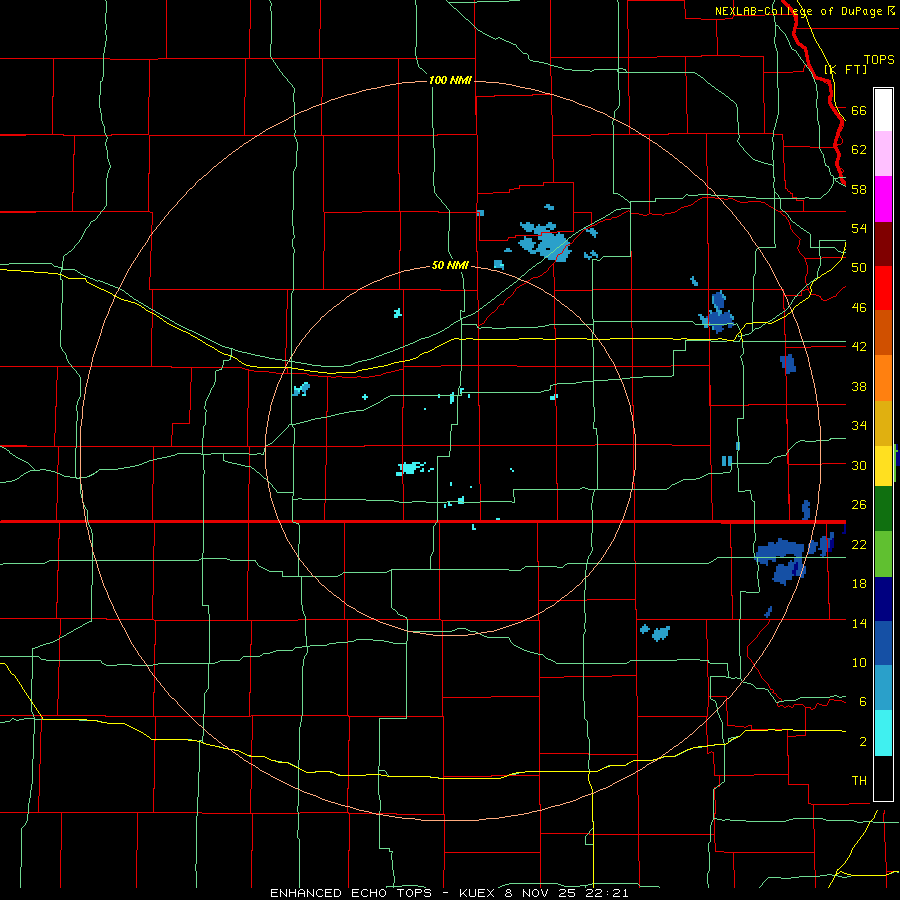This screenshot has height=900, width=900.
Task: Pick the bright orange legend swatch
Action: pyautogui.click(x=883, y=378)
